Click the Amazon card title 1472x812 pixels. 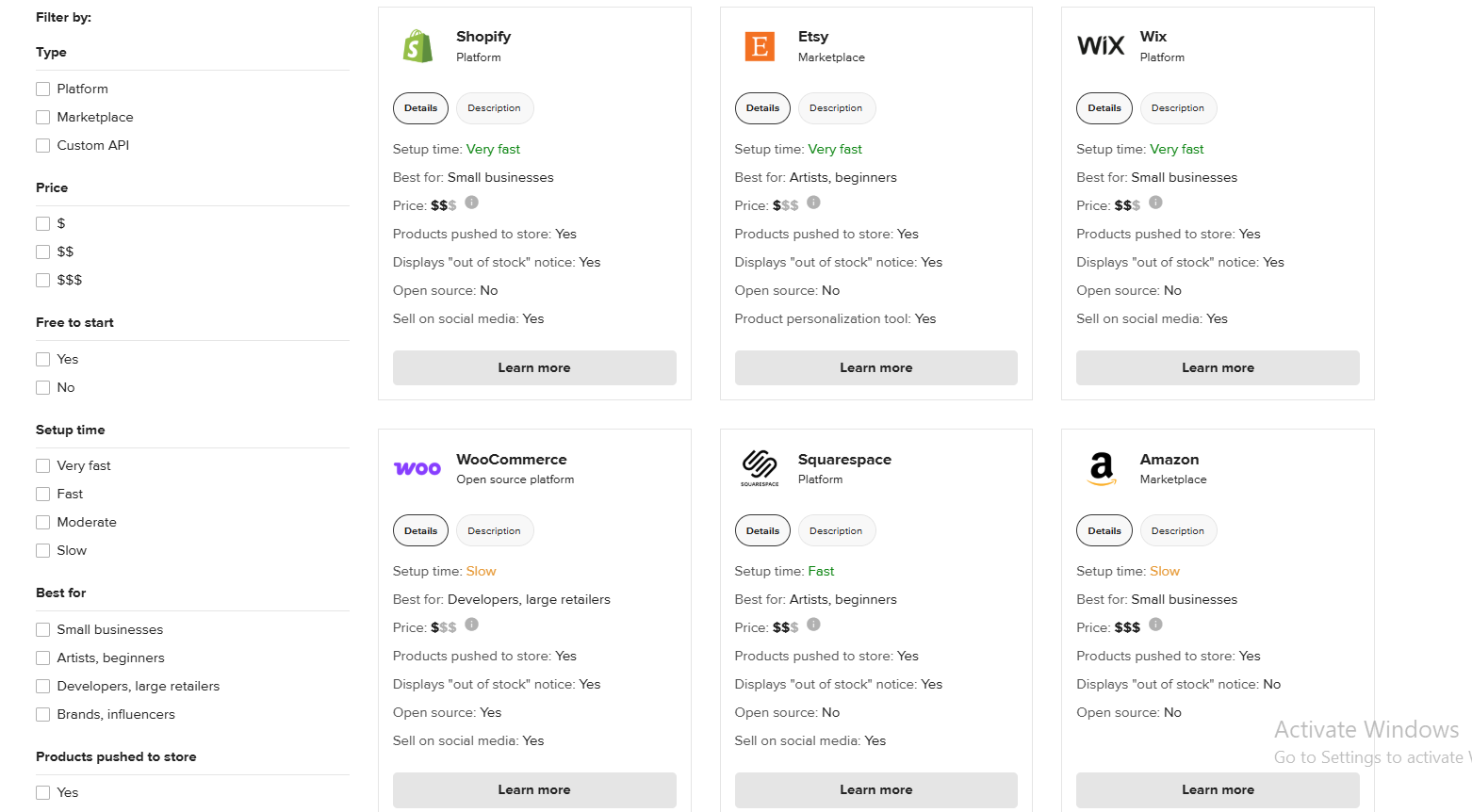pos(1169,460)
